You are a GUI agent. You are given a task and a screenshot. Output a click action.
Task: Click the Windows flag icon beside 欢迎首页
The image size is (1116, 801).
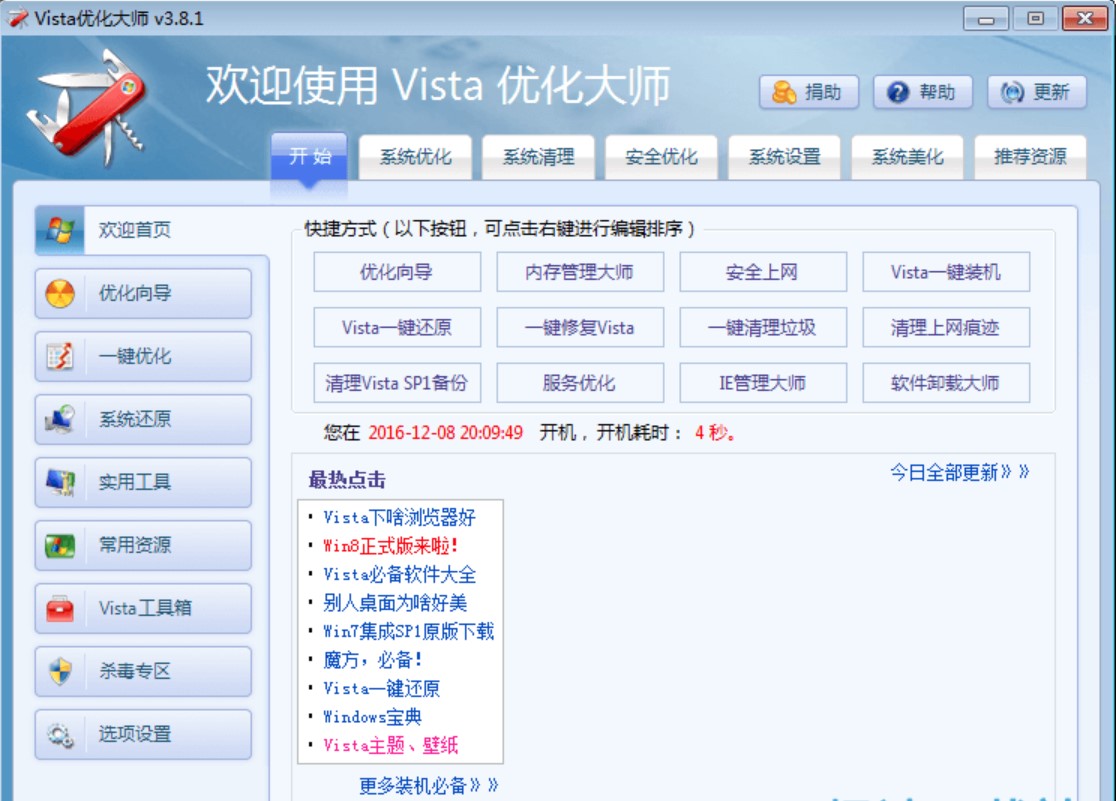point(60,230)
